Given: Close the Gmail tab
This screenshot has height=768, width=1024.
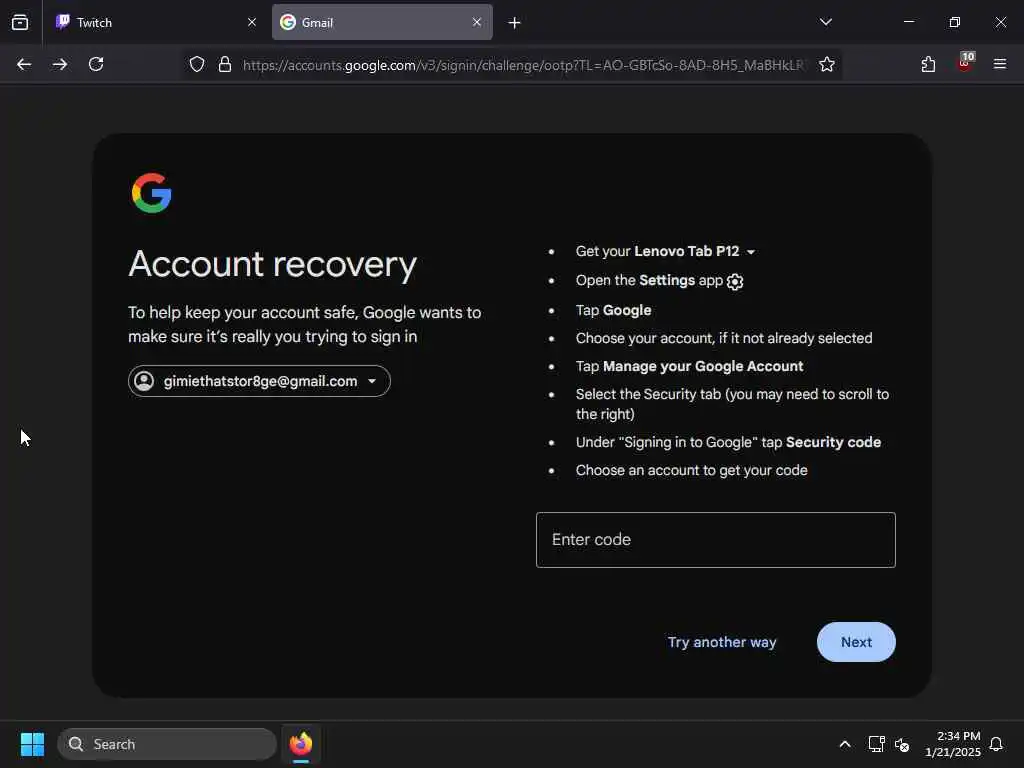Looking at the screenshot, I should 477,22.
